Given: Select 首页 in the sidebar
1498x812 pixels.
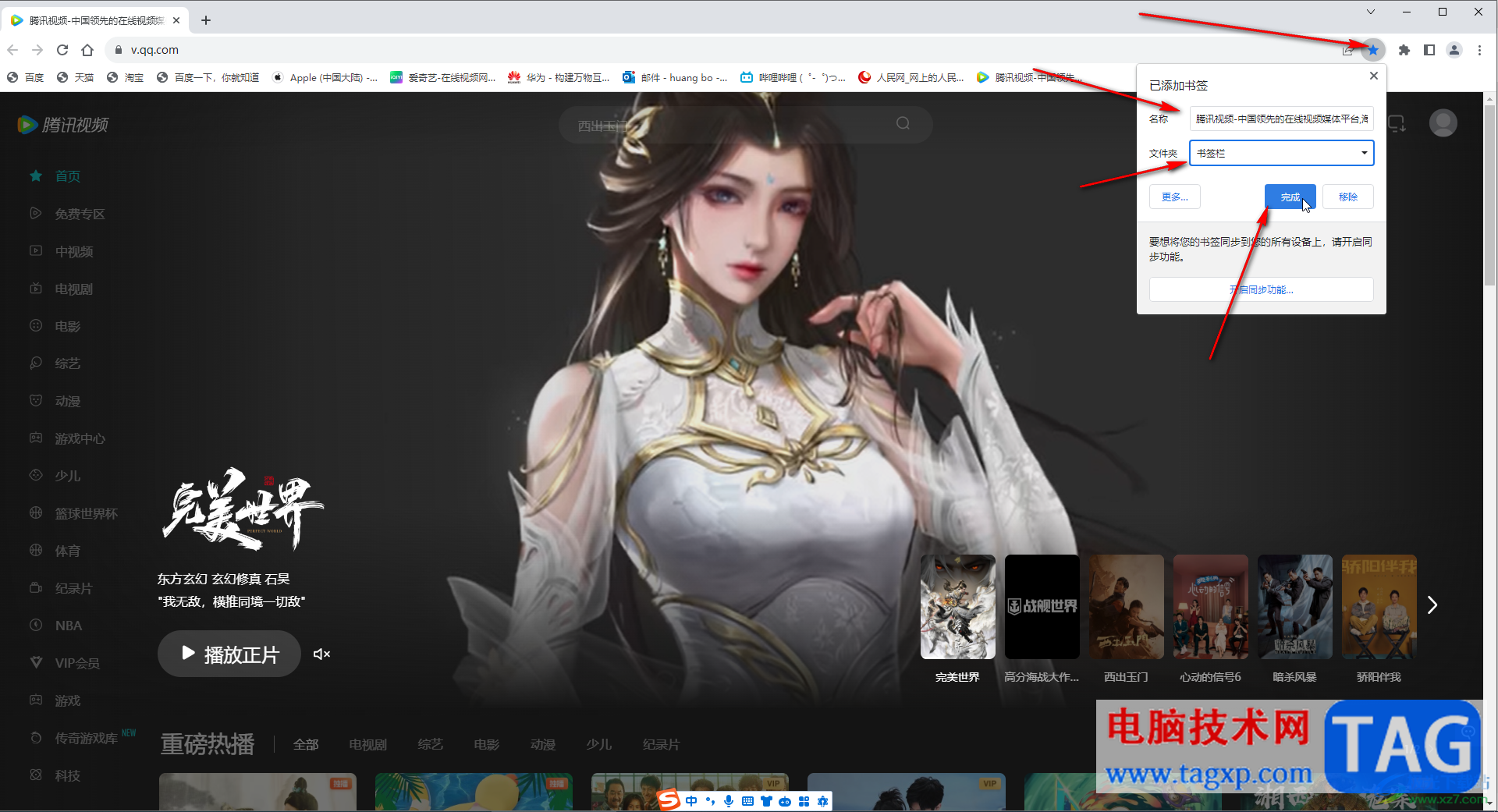Looking at the screenshot, I should pos(55,176).
